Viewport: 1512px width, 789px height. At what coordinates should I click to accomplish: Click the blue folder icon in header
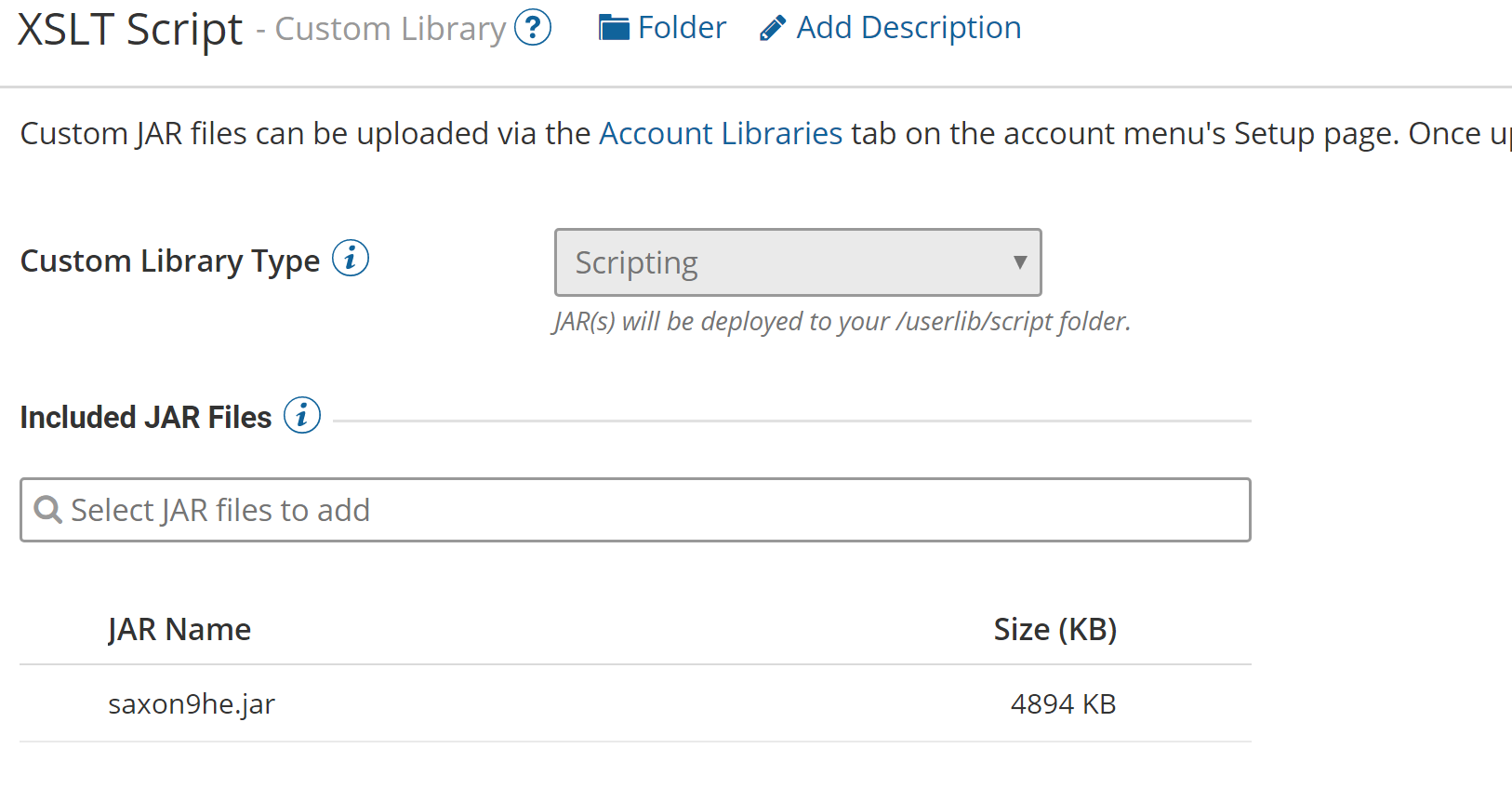tap(614, 28)
